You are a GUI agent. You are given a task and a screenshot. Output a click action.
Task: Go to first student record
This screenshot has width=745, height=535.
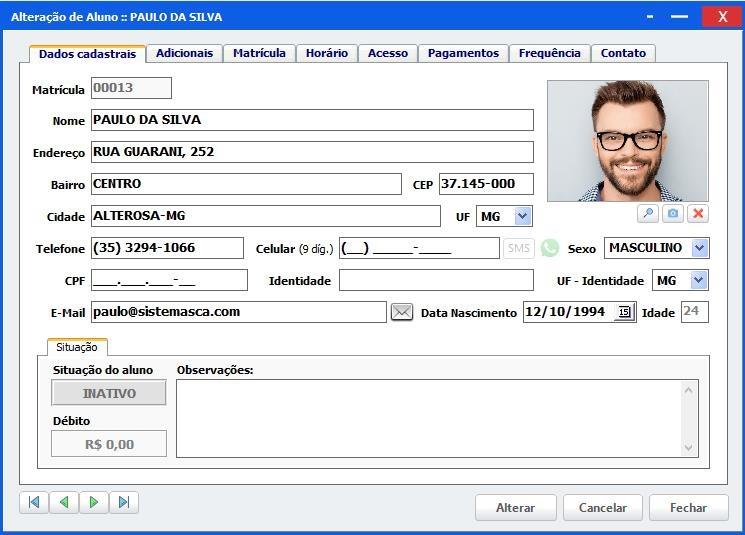pyautogui.click(x=34, y=503)
